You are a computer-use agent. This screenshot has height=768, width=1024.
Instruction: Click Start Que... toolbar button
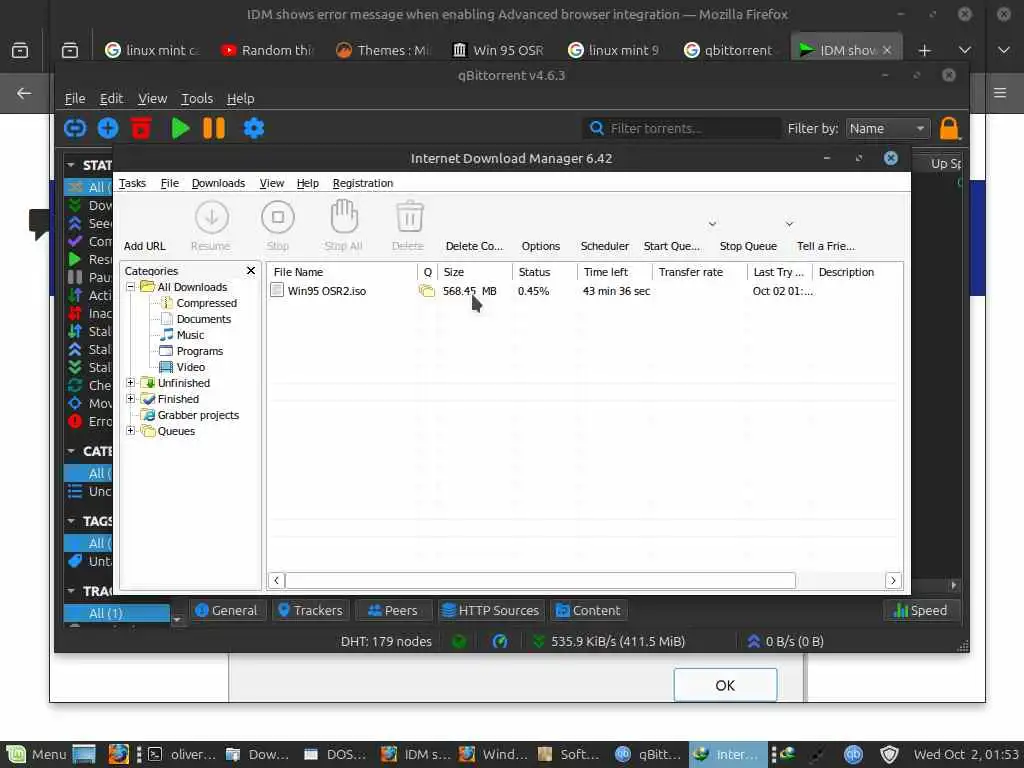point(671,246)
